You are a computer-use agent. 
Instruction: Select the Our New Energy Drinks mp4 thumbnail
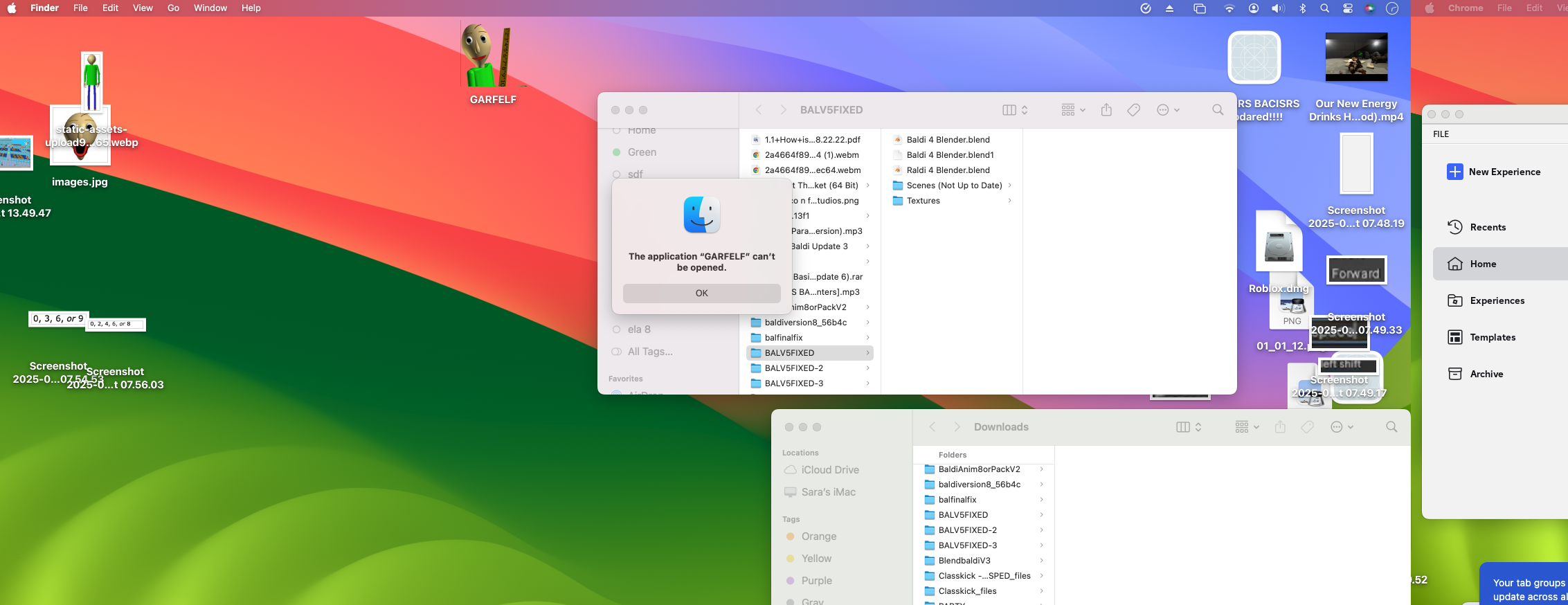1356,57
